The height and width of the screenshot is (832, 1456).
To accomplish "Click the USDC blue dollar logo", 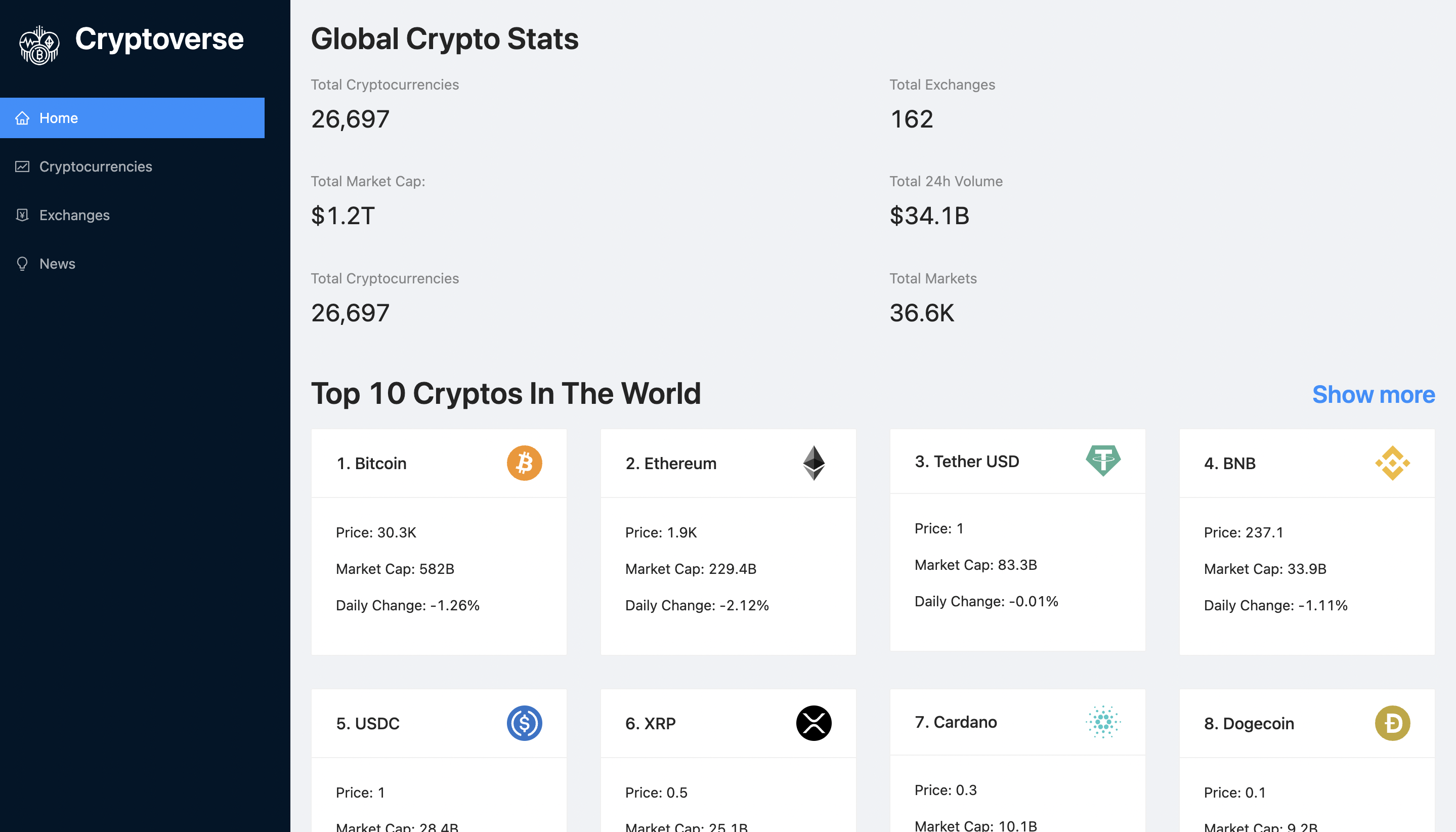I will (x=524, y=723).
